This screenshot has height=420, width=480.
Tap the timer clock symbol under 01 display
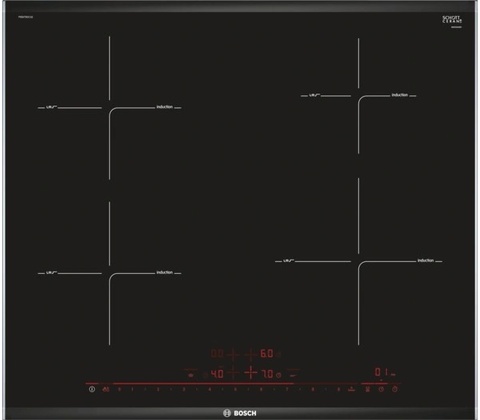381,389
